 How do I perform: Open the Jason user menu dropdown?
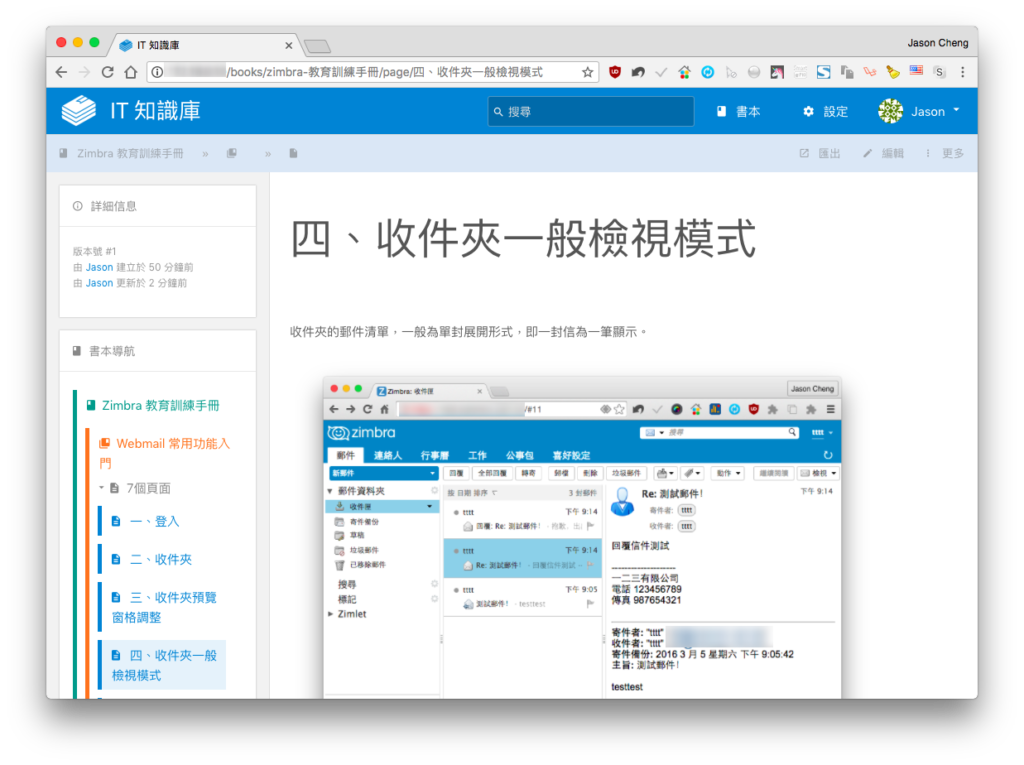pyautogui.click(x=920, y=111)
